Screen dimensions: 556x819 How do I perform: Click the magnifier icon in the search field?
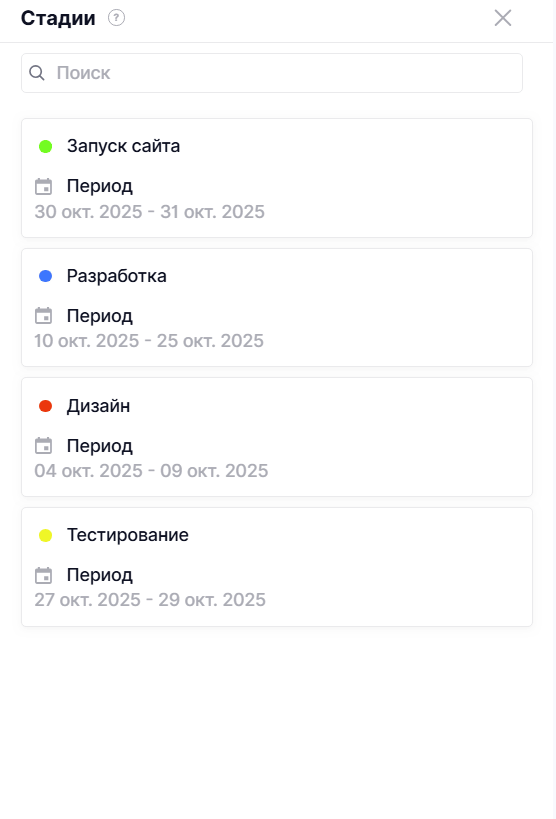[37, 73]
